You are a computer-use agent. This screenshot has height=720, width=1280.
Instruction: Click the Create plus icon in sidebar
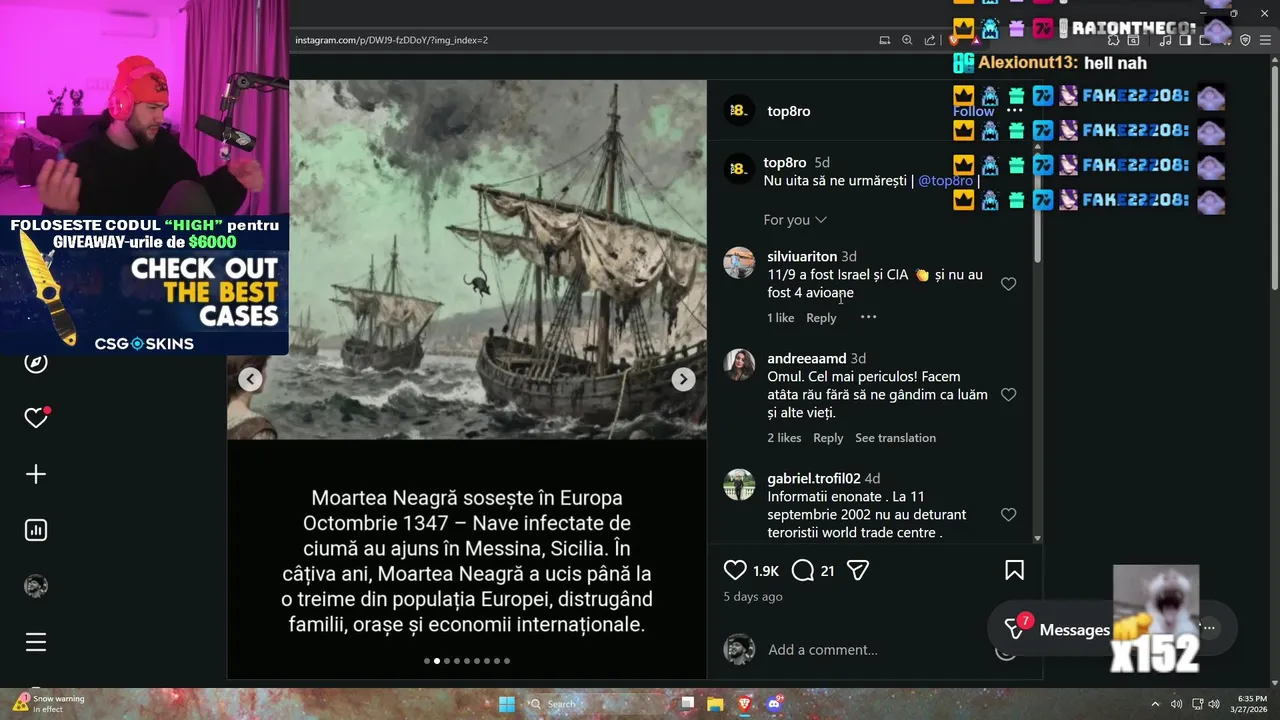coord(36,474)
